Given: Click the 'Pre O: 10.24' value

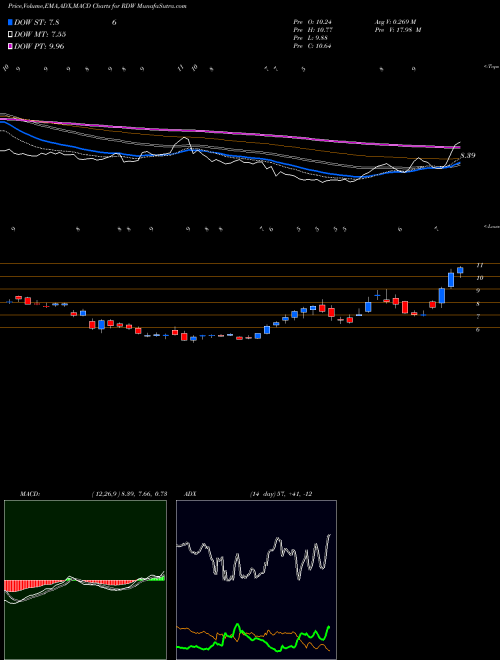Looking at the screenshot, I should click(312, 22).
